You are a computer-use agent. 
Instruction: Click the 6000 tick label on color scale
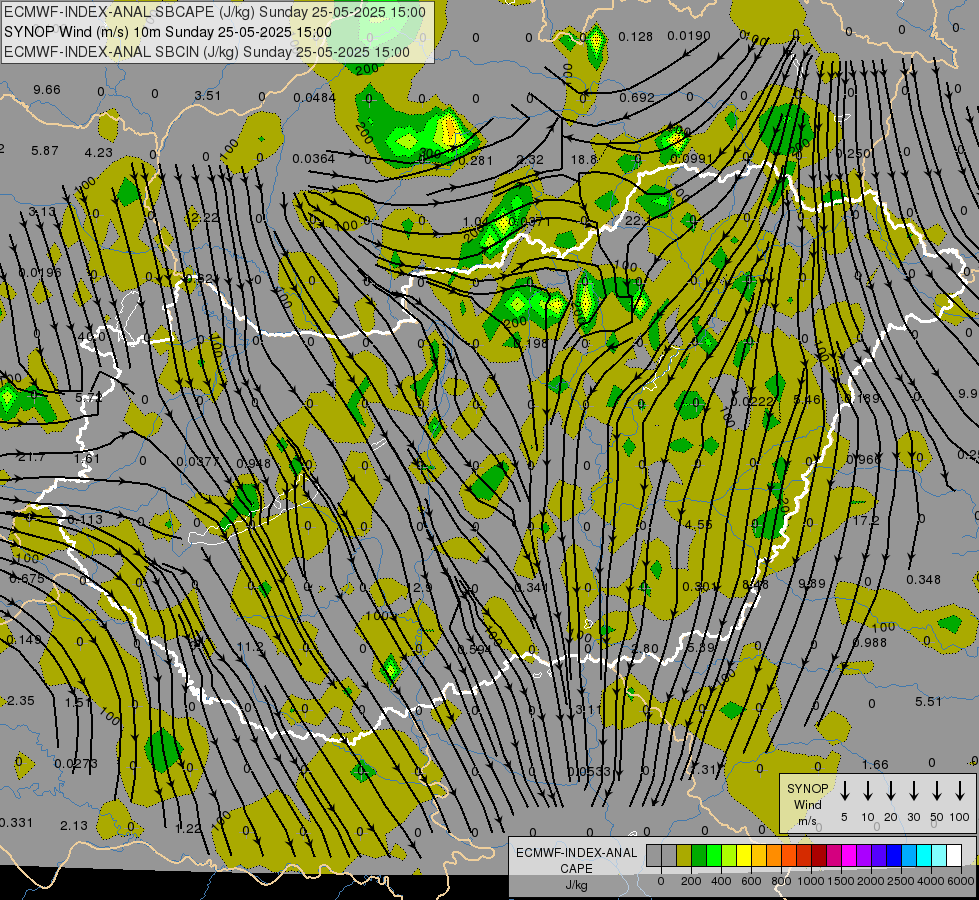(962, 881)
